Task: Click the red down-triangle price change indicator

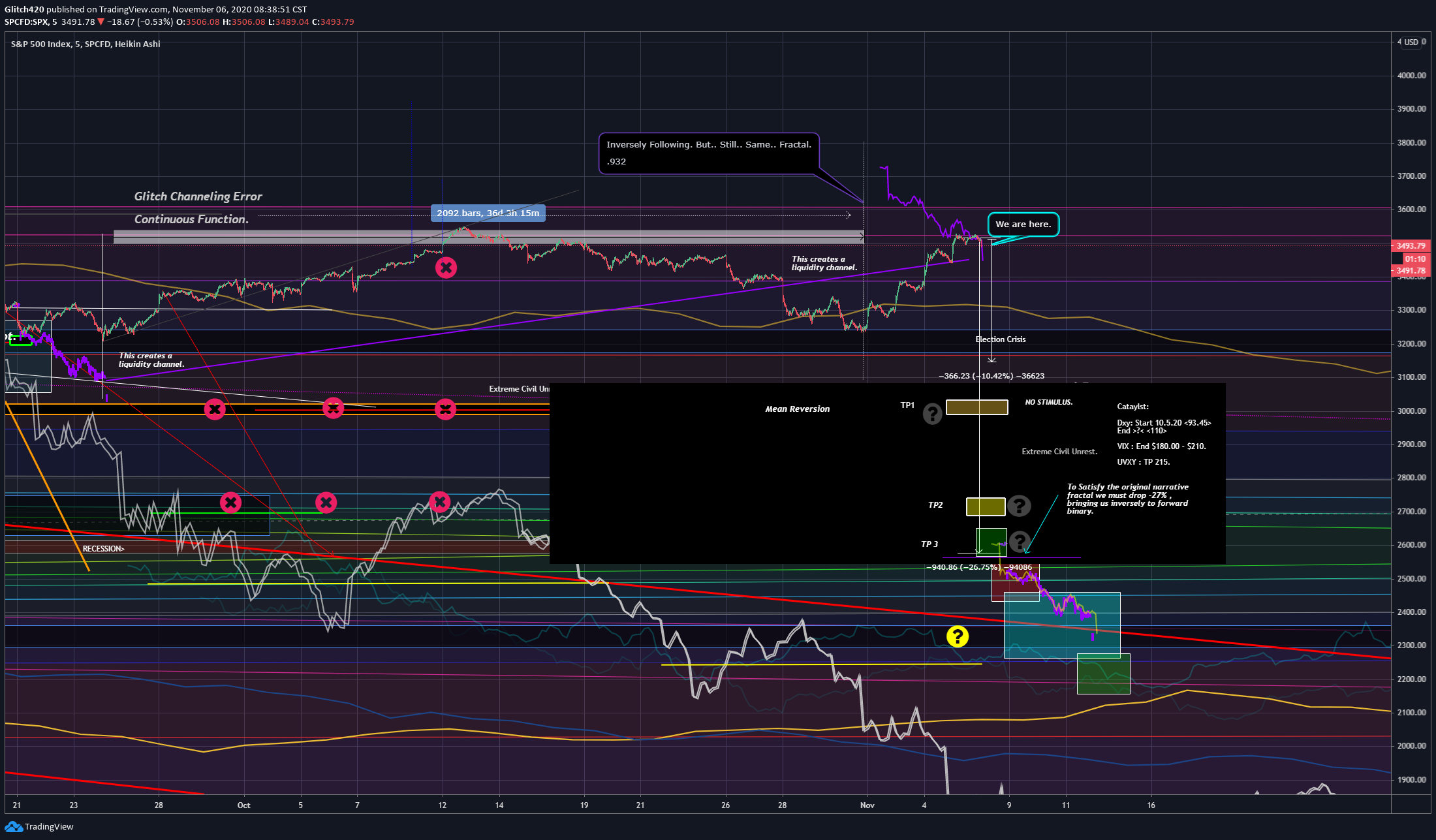Action: tap(101, 22)
